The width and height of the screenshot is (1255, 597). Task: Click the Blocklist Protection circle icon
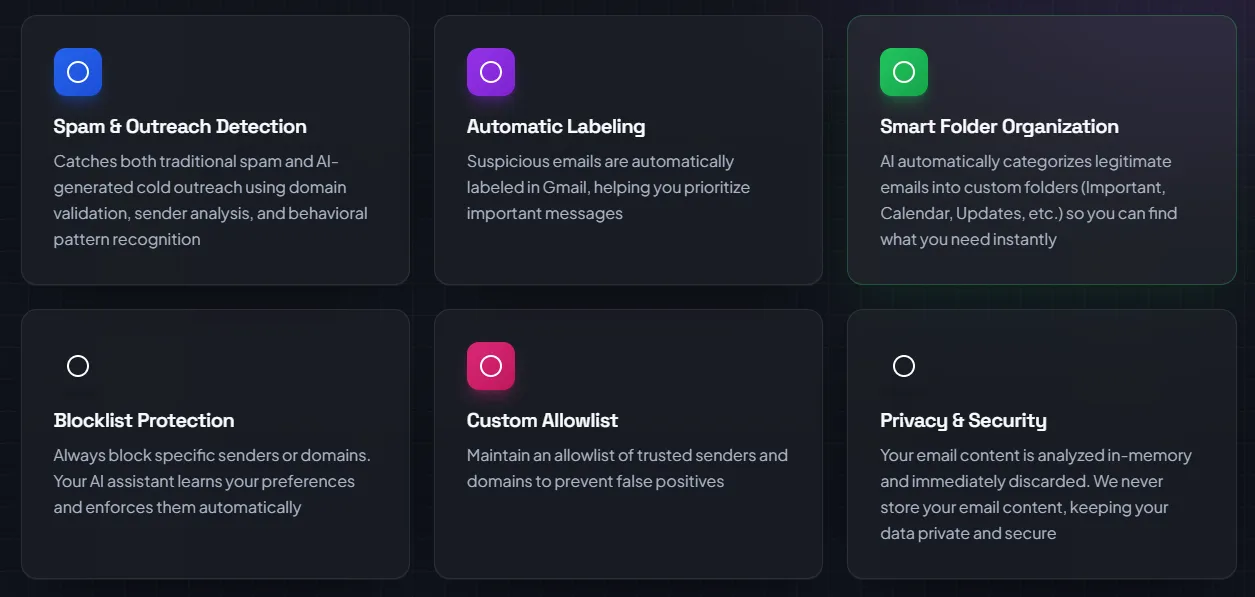[x=78, y=366]
